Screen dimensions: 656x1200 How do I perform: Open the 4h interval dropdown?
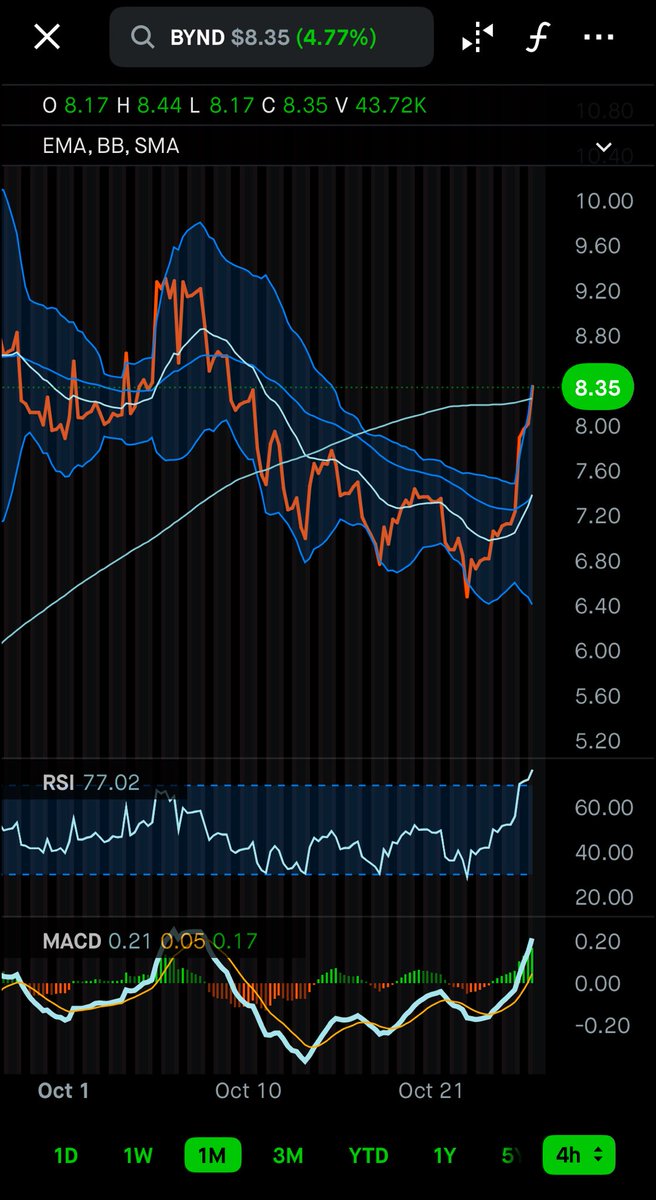[578, 1156]
